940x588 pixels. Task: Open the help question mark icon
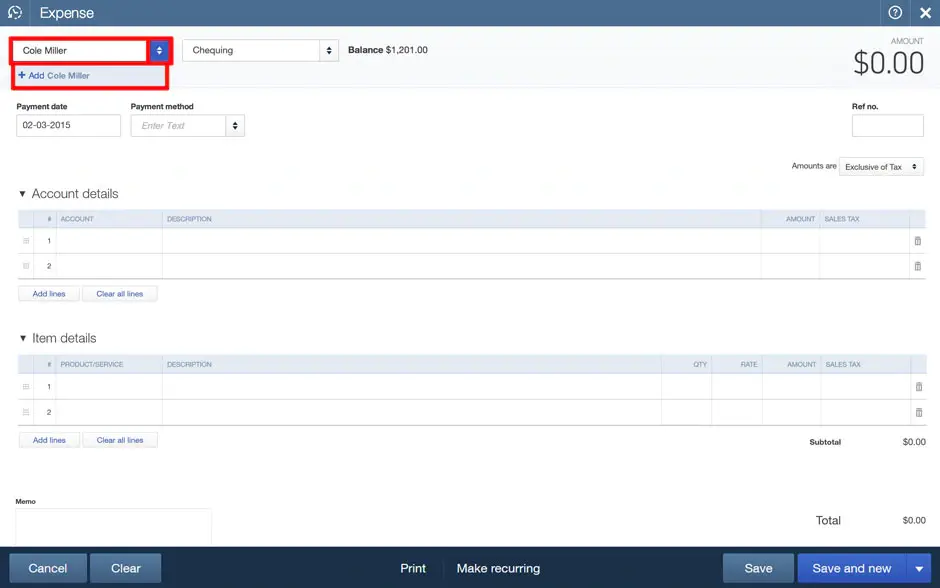(x=895, y=13)
